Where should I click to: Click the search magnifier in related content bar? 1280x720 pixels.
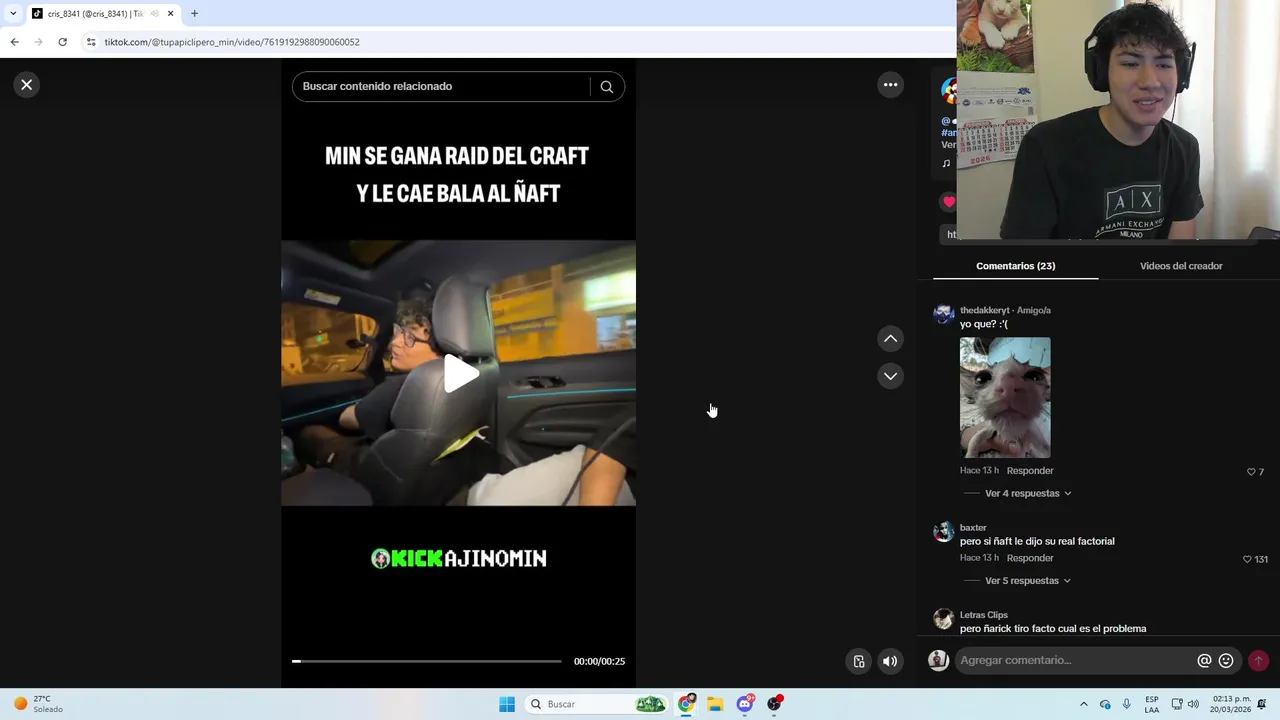click(606, 86)
